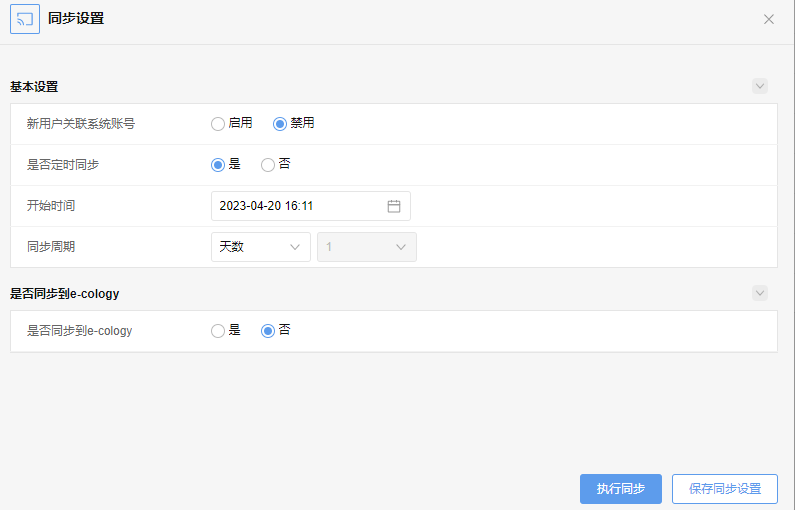Open the period value dropdown showing 1
This screenshot has width=795, height=510.
(x=367, y=247)
